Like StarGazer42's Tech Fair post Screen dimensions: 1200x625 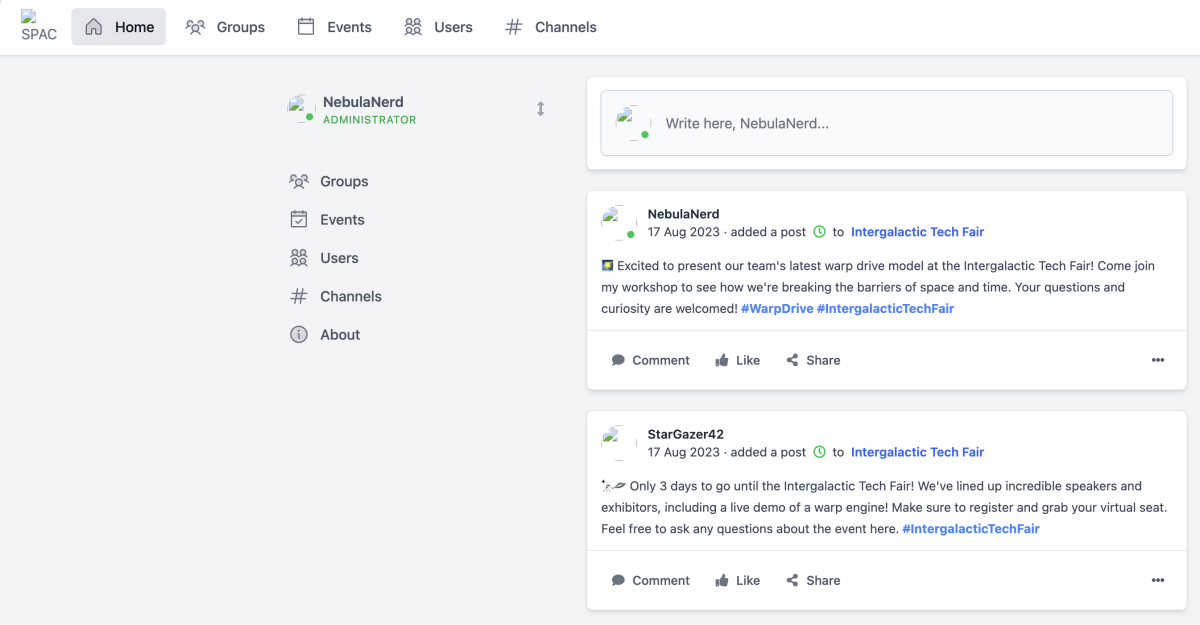pos(737,580)
